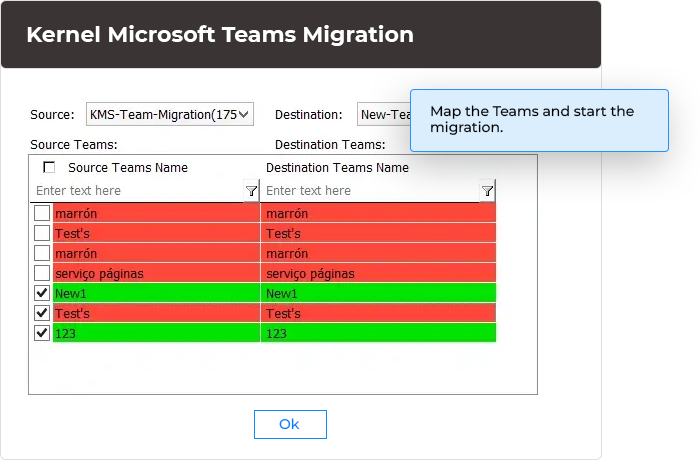Select source Test's cell in the checked row
This screenshot has height=460, width=700.
[x=156, y=313]
